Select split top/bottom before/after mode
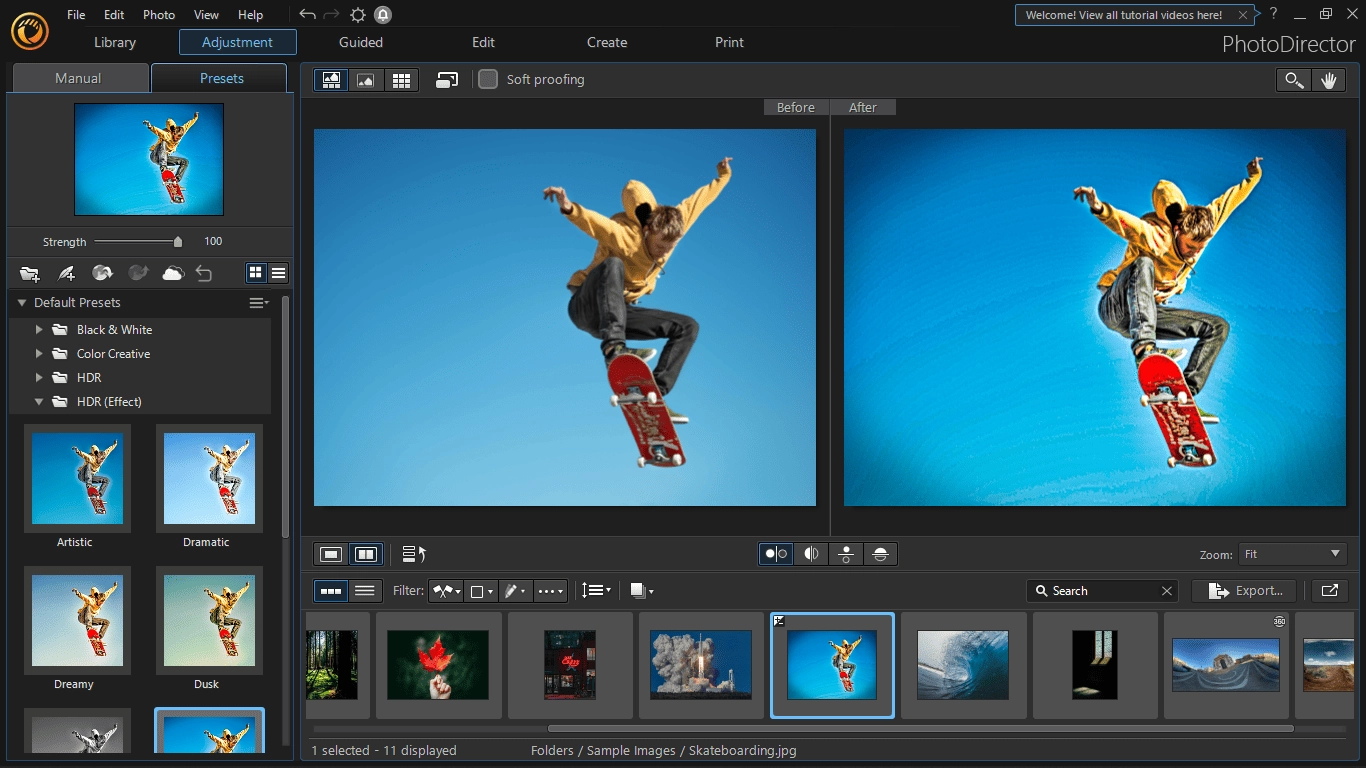The image size is (1366, 768). 880,554
